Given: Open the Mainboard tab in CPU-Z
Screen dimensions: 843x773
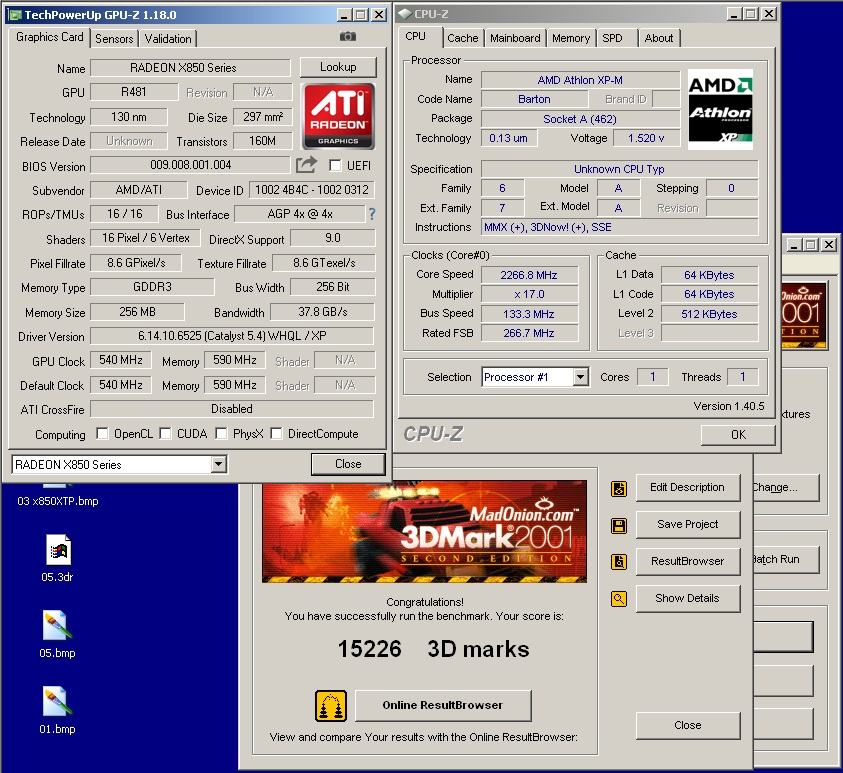Looking at the screenshot, I should (x=515, y=38).
